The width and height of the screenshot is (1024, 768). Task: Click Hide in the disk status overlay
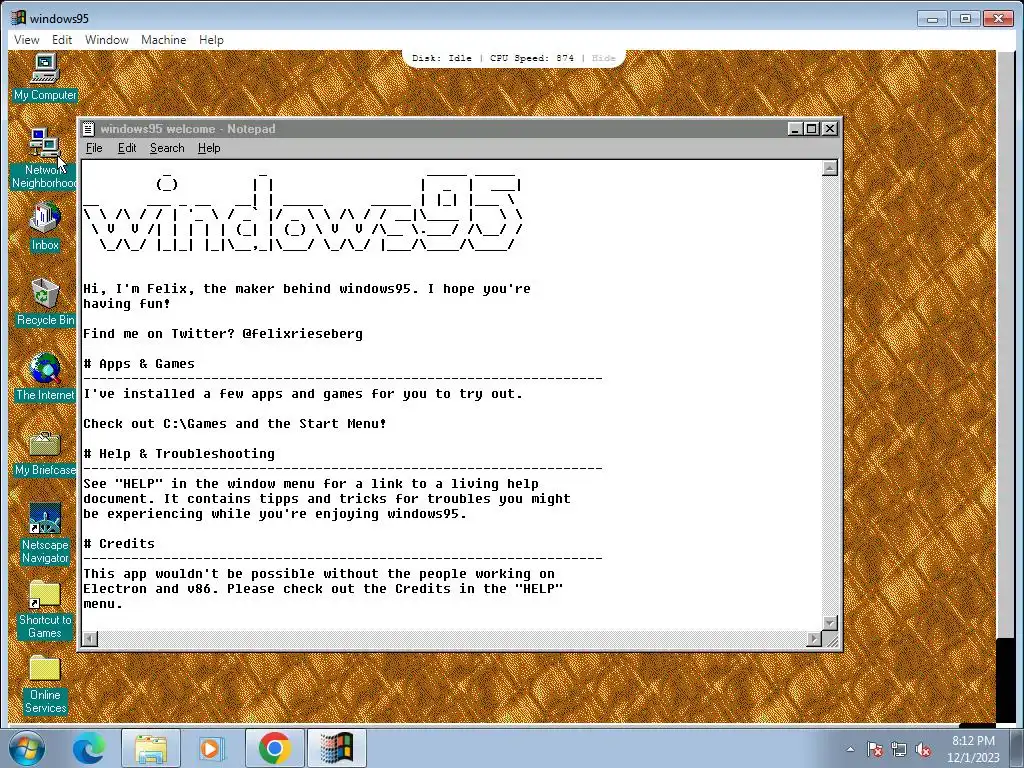[x=603, y=58]
